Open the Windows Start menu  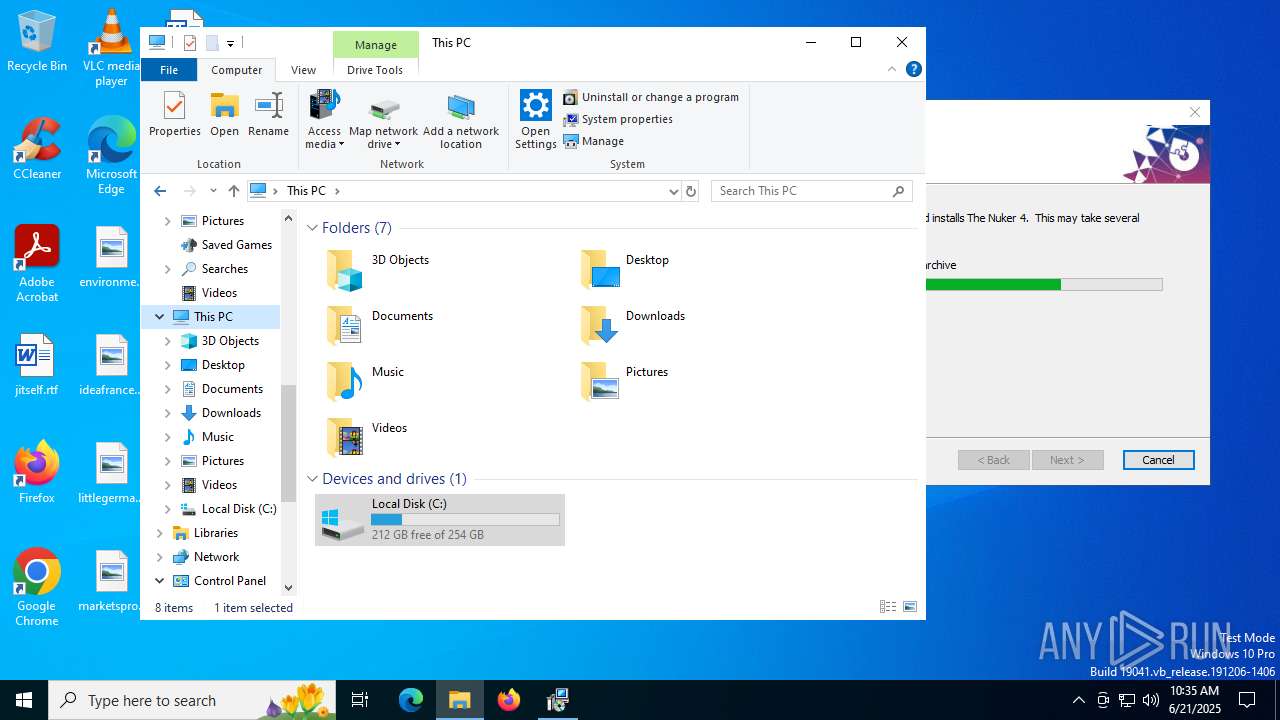pyautogui.click(x=24, y=700)
